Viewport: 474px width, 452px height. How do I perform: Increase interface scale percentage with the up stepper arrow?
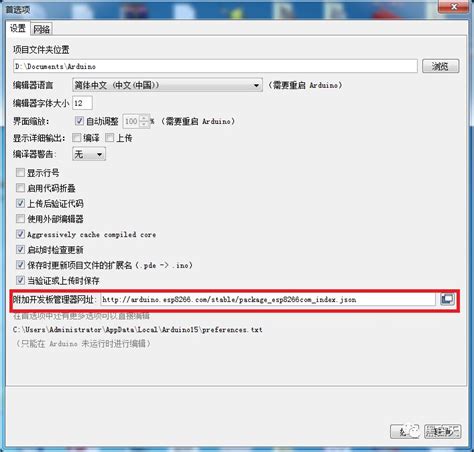point(144,118)
